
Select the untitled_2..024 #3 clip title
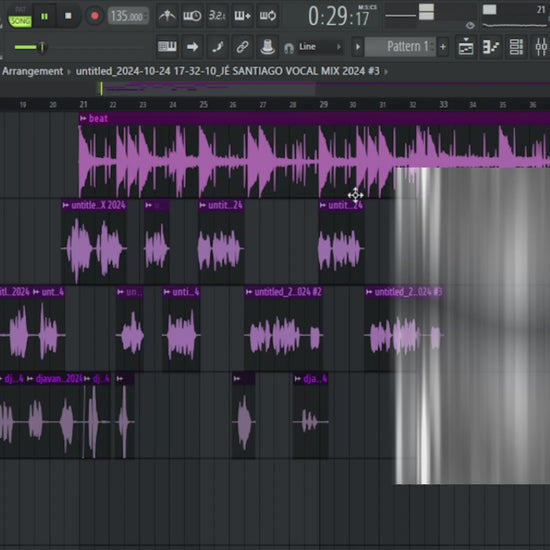click(x=408, y=292)
